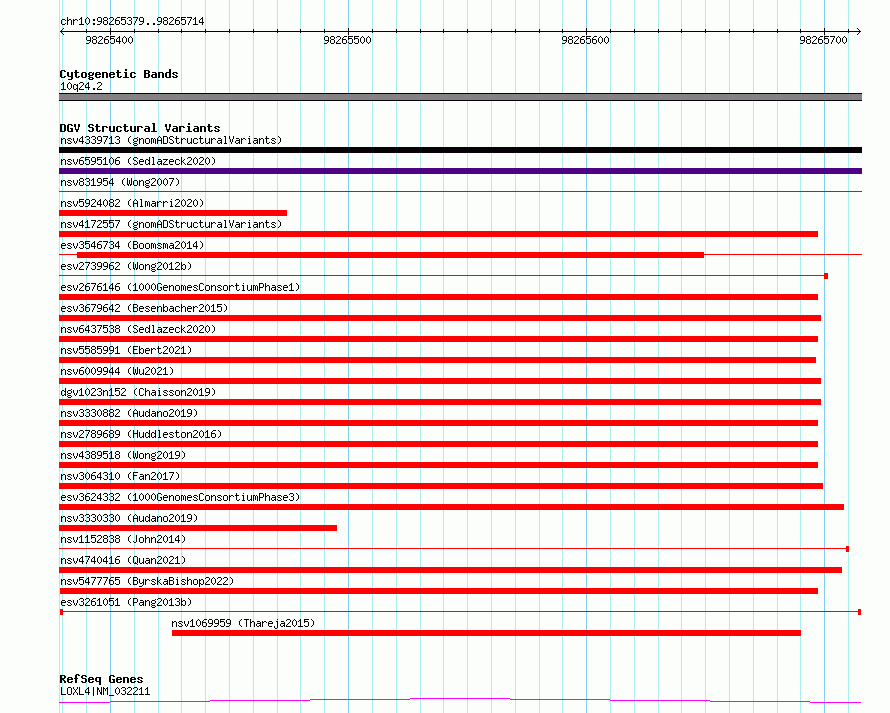
Task: Click the red esv3624332 variant bar
Action: [x=451, y=507]
